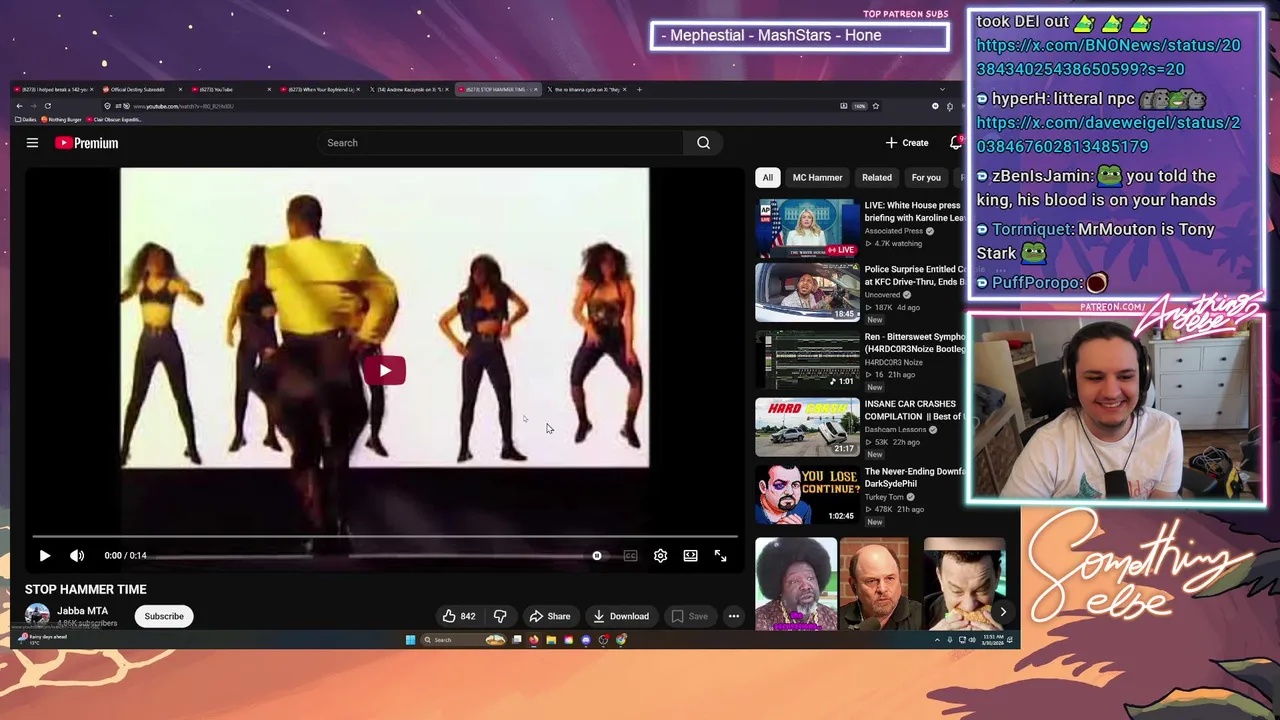
Task: Subscribe to Jabba MTA
Action: 164,616
